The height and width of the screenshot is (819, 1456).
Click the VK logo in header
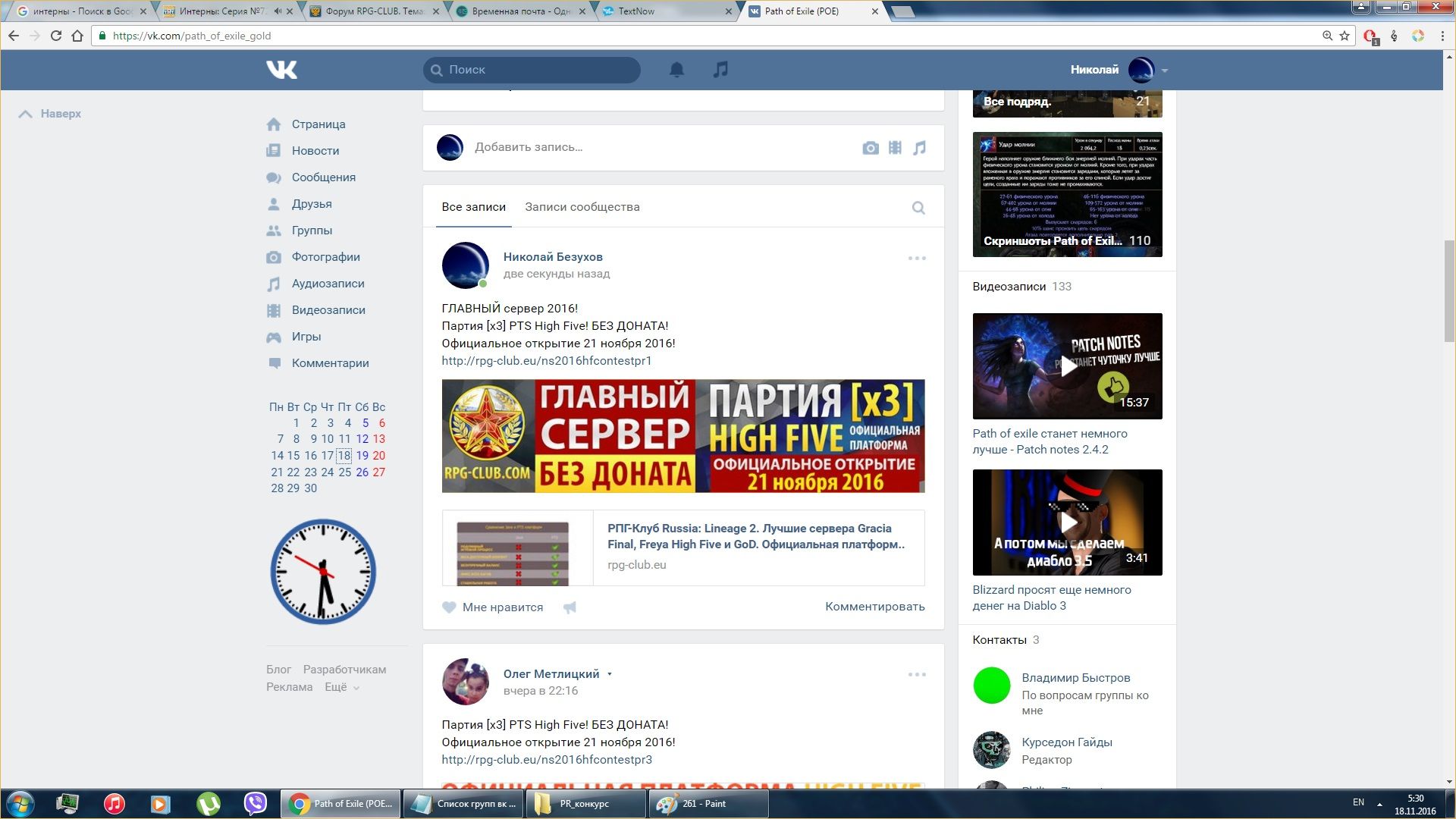pyautogui.click(x=281, y=70)
